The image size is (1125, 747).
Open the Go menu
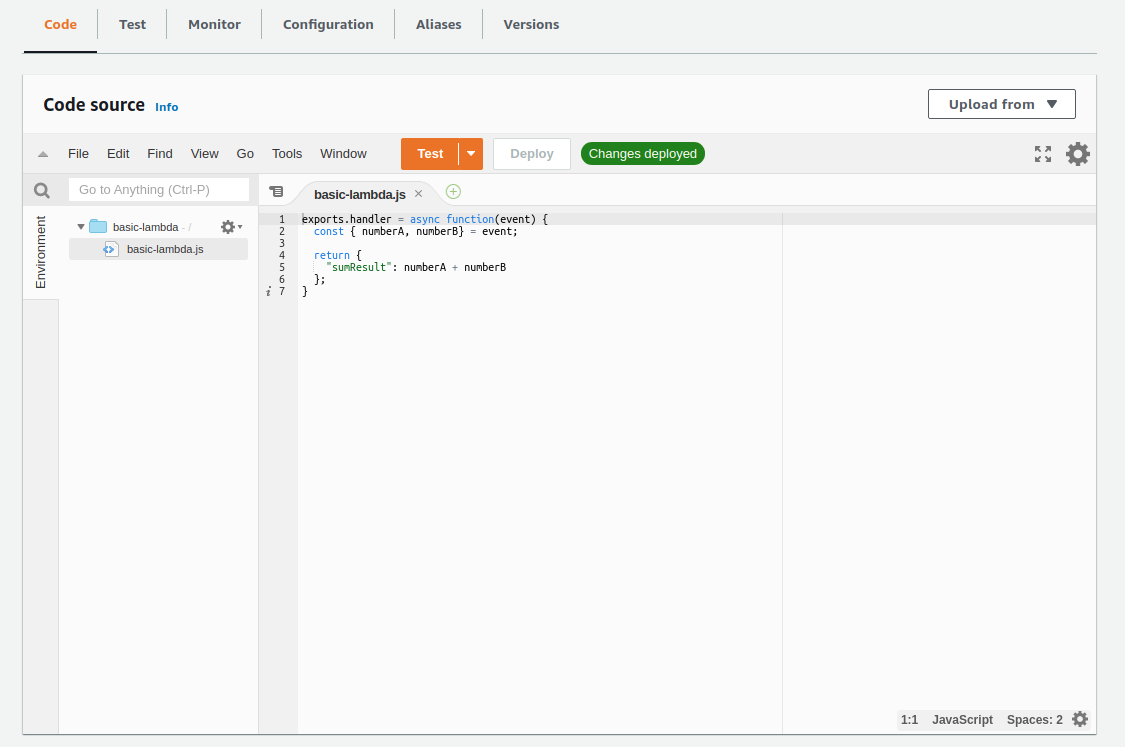pos(245,154)
